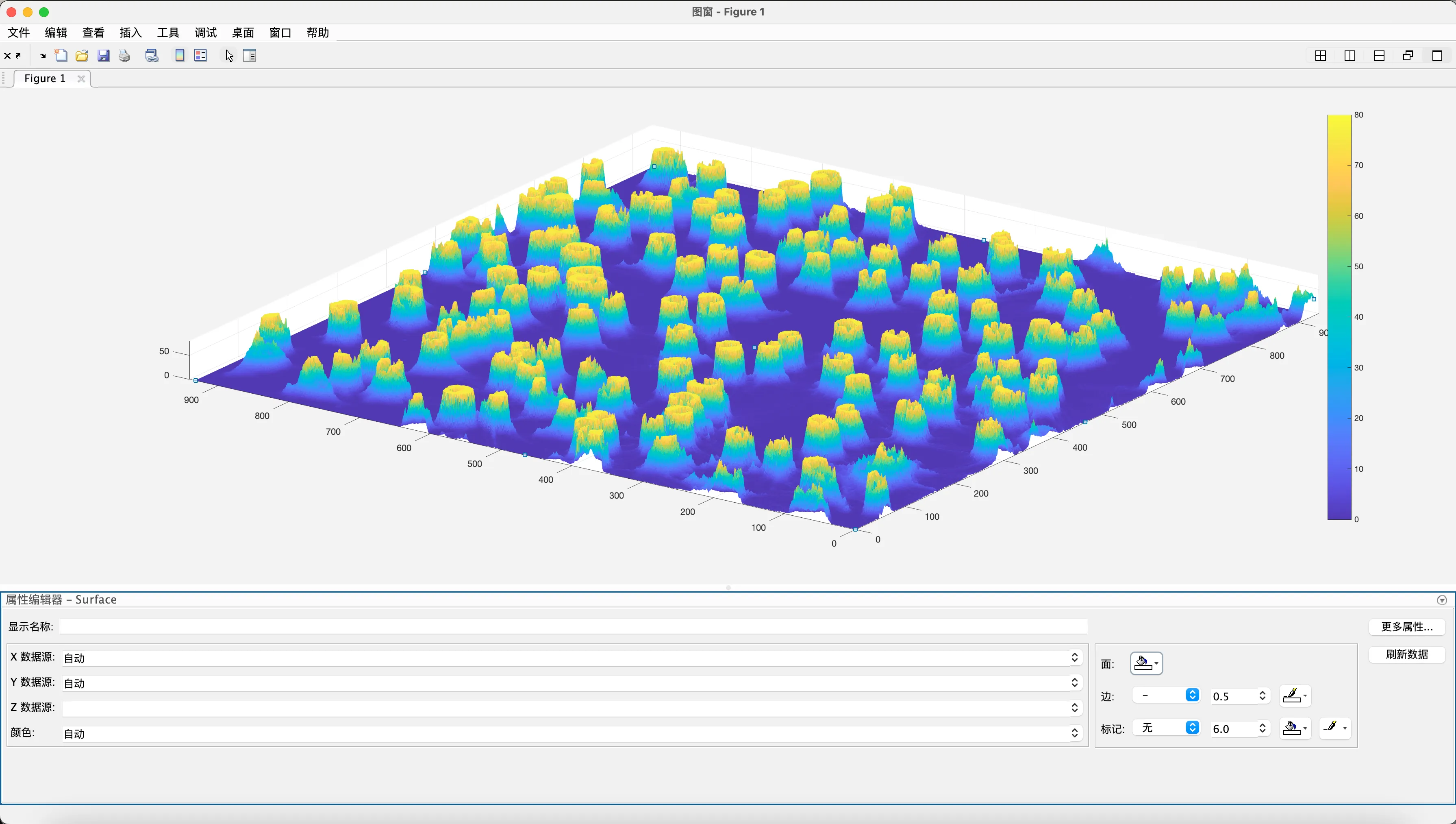Click the 边 line width 0.5 field
Image resolution: width=1456 pixels, height=824 pixels.
(x=1234, y=696)
